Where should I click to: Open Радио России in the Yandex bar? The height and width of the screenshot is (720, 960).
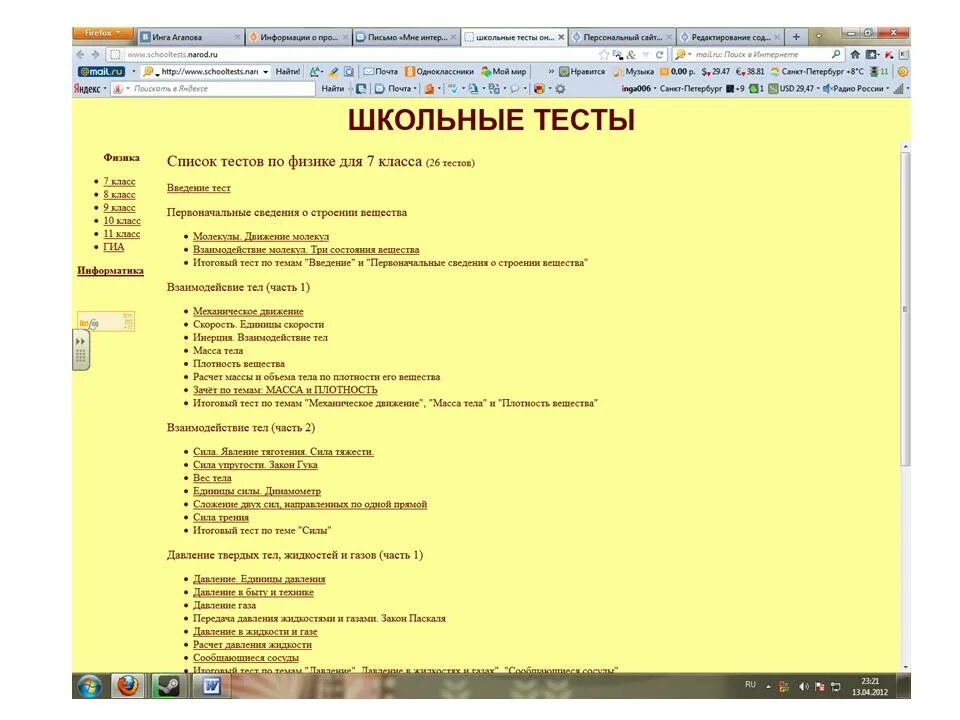(x=857, y=89)
